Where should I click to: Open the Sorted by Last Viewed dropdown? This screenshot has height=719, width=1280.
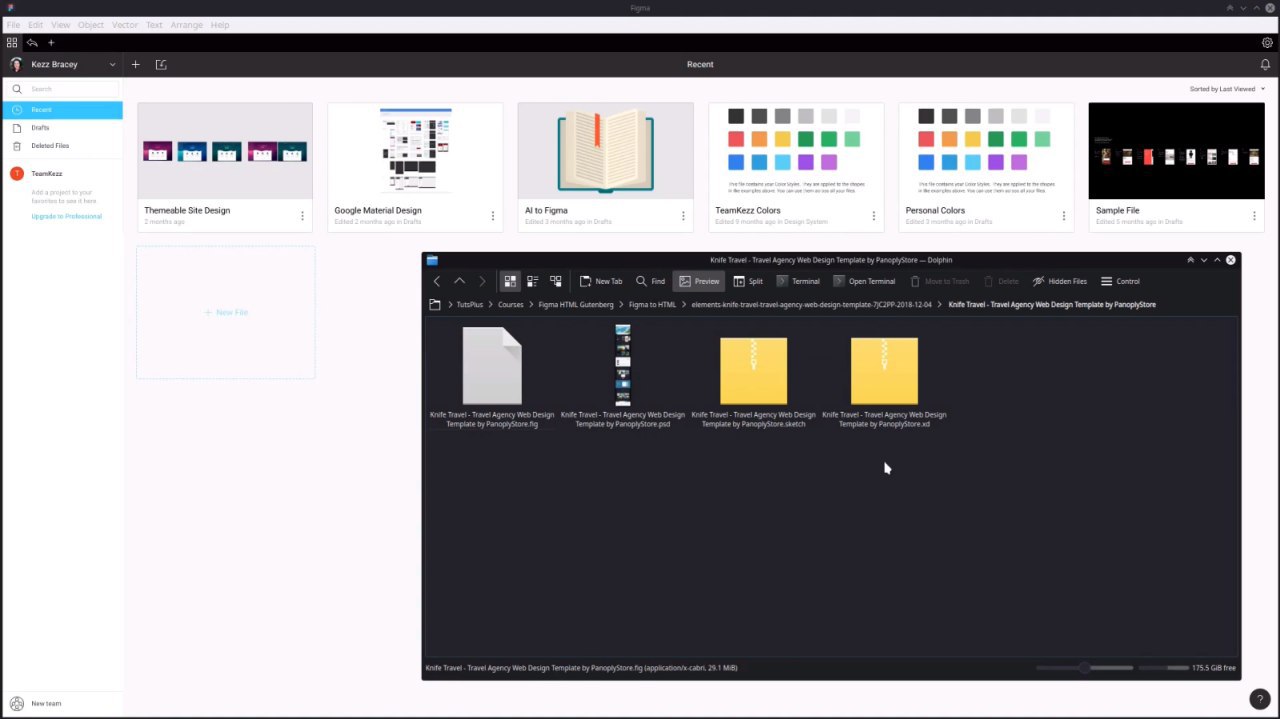click(1227, 89)
